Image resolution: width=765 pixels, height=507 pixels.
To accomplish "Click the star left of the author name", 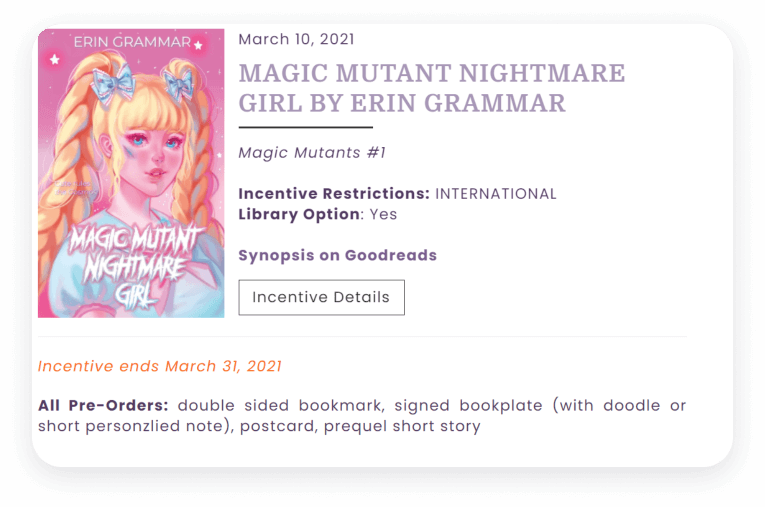I will coord(54,60).
